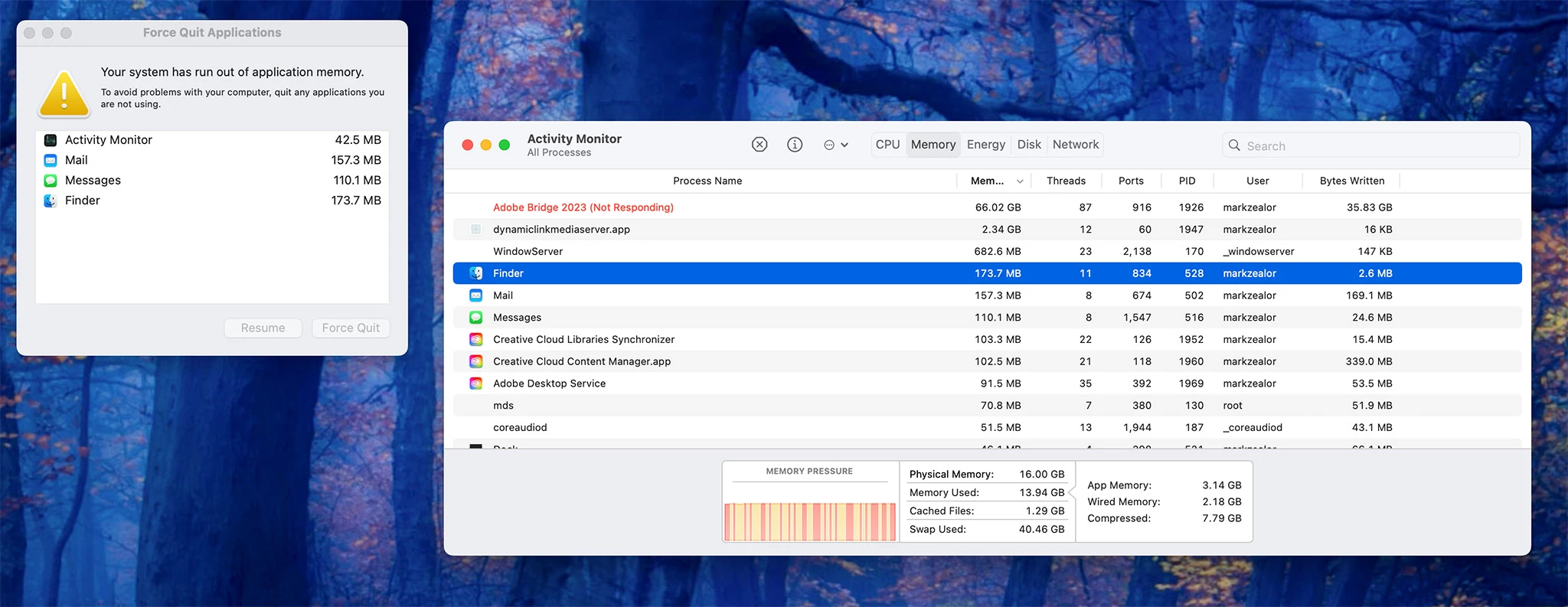Click the Creative Cloud Content Manager.app icon
The height and width of the screenshot is (607, 1568).
[475, 361]
